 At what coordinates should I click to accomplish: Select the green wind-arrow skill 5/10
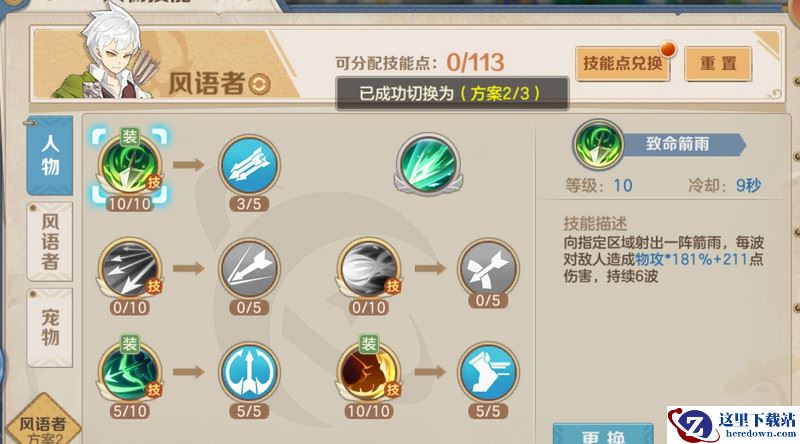click(130, 373)
